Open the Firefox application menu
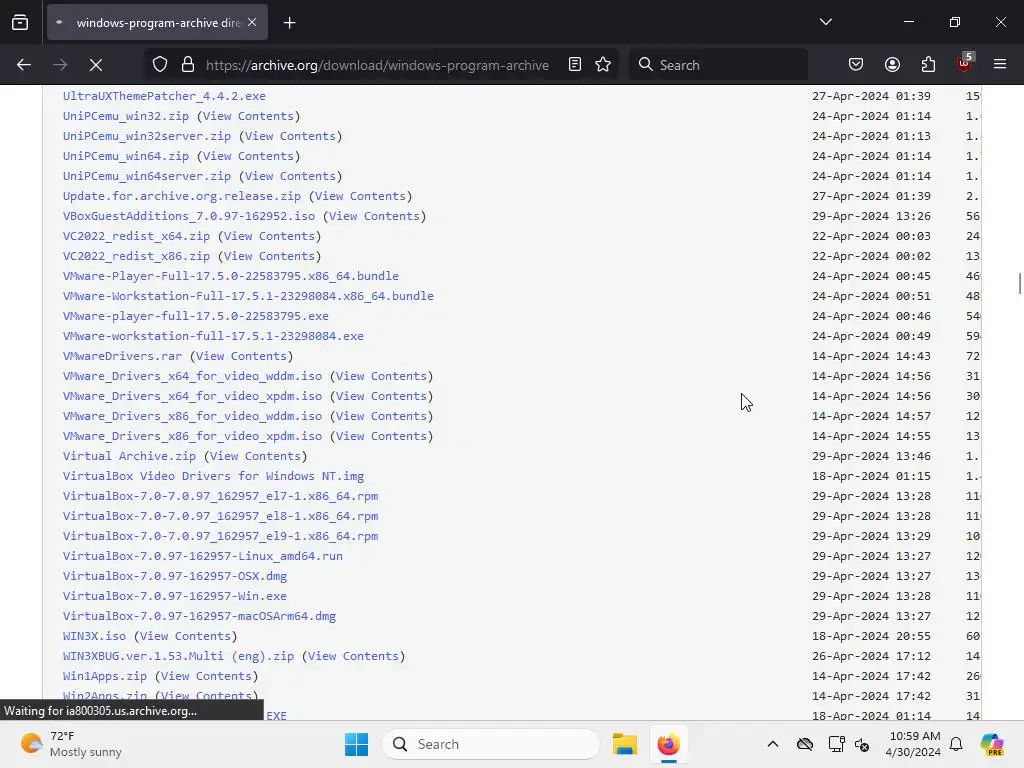The width and height of the screenshot is (1024, 768). pyautogui.click(x=1000, y=65)
